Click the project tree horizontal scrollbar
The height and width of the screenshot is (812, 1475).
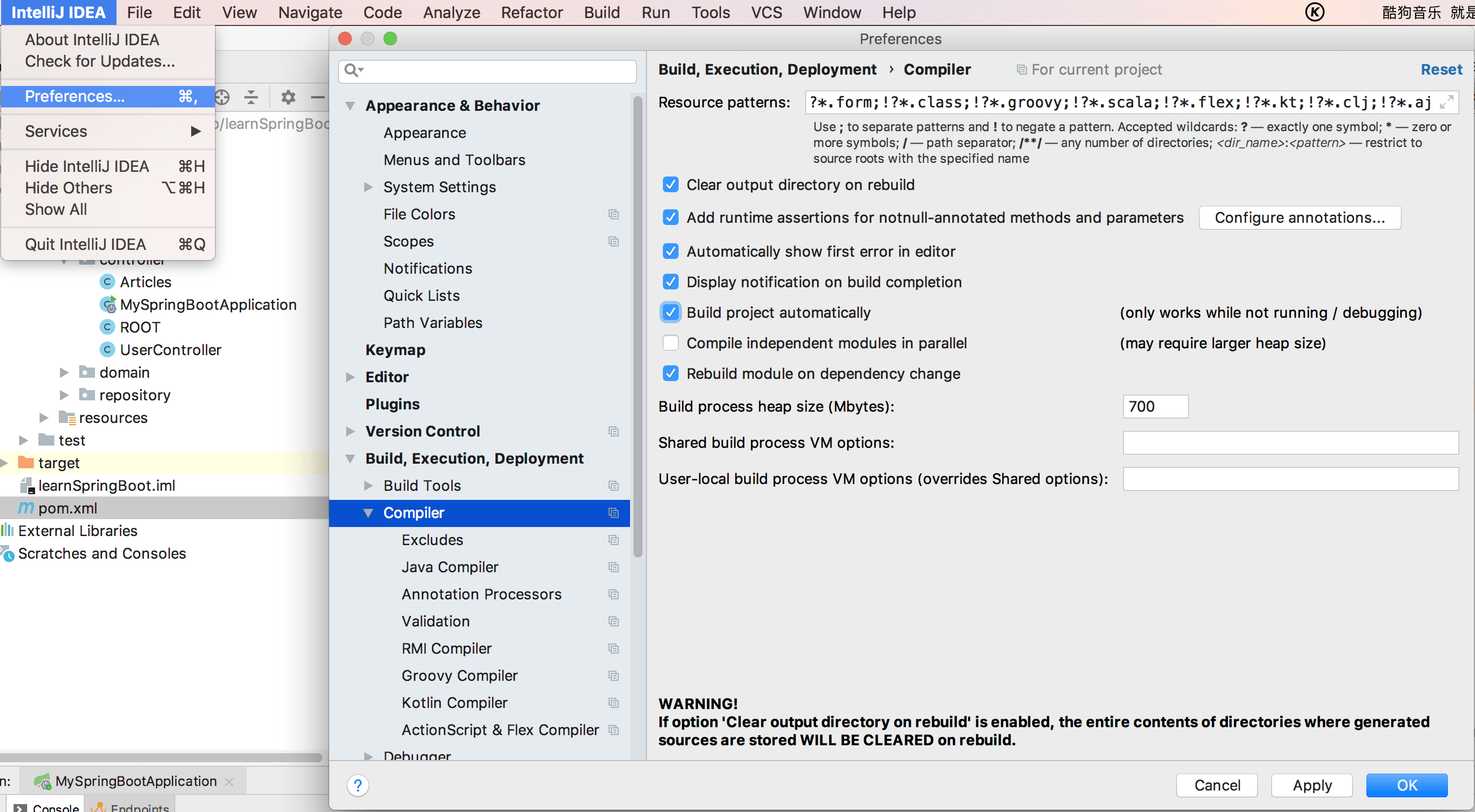click(x=162, y=757)
